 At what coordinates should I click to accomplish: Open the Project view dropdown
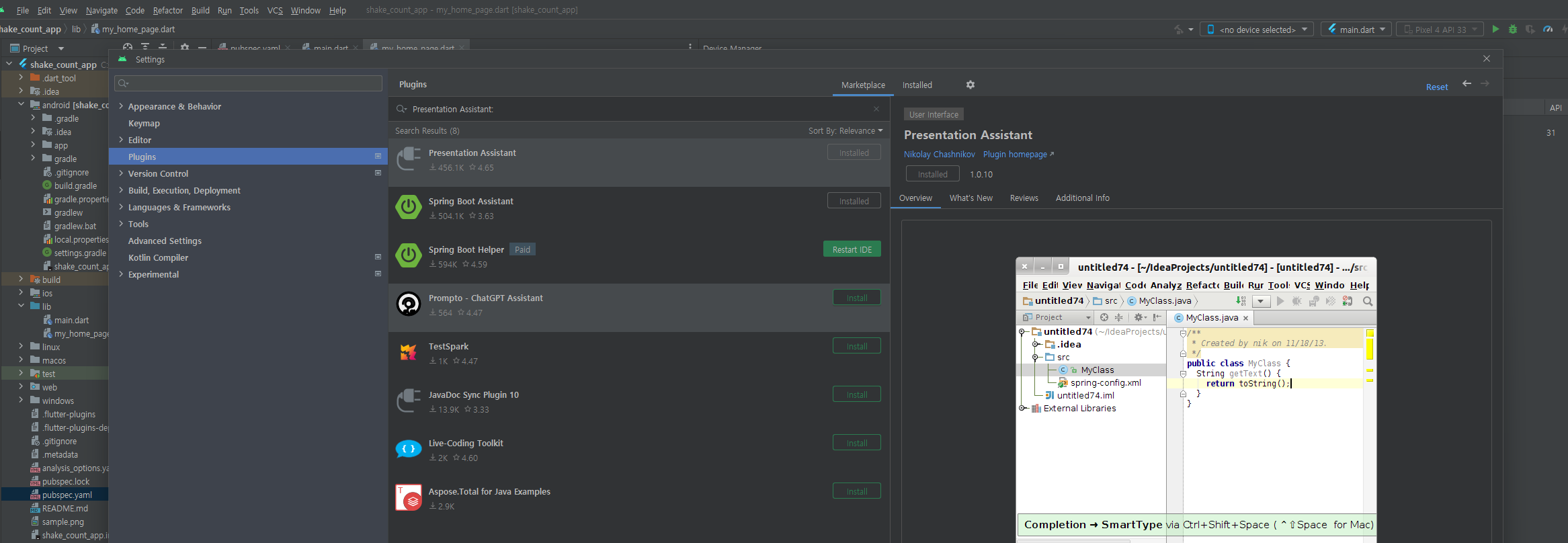[x=61, y=48]
